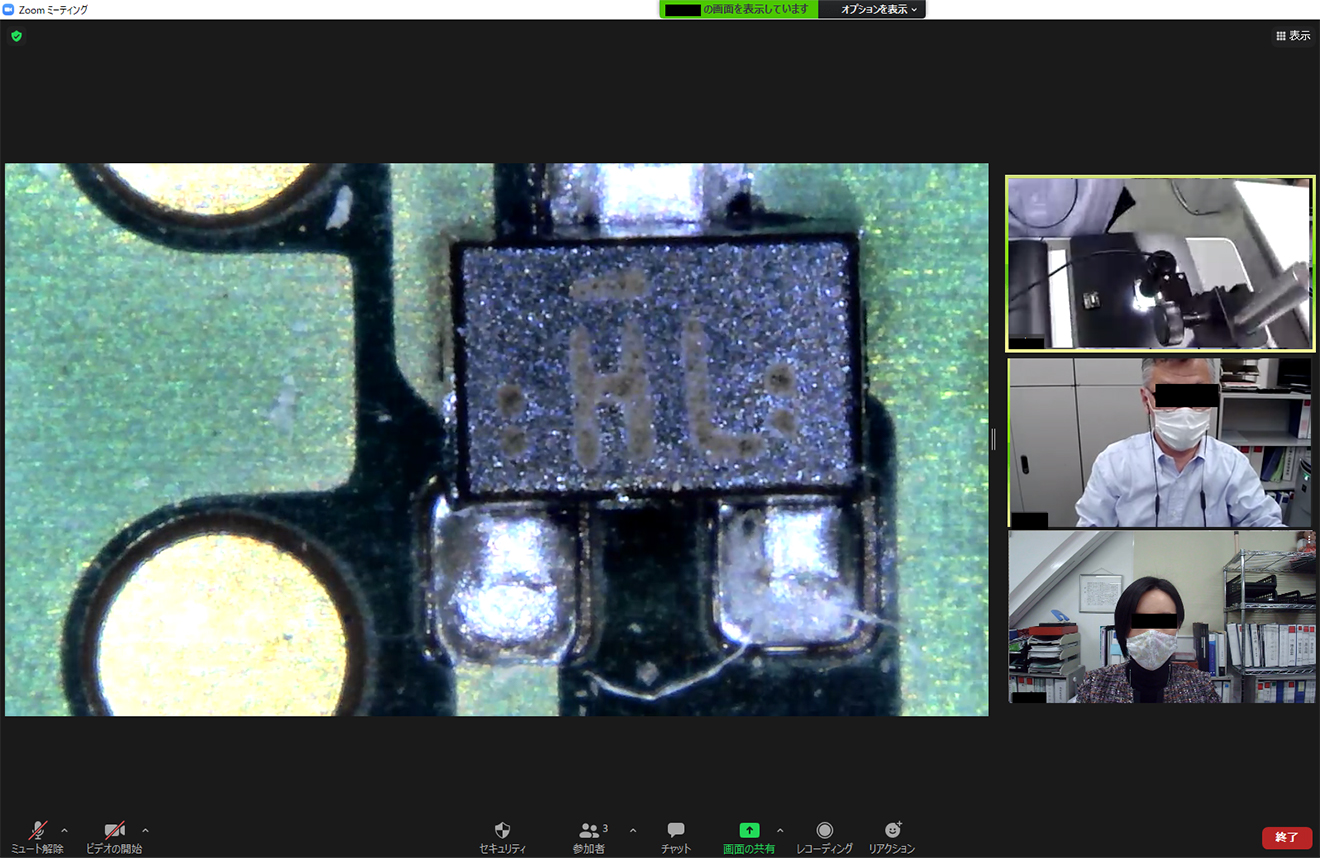Start recording with レコーディング button
This screenshot has width=1320, height=858.
tap(824, 836)
